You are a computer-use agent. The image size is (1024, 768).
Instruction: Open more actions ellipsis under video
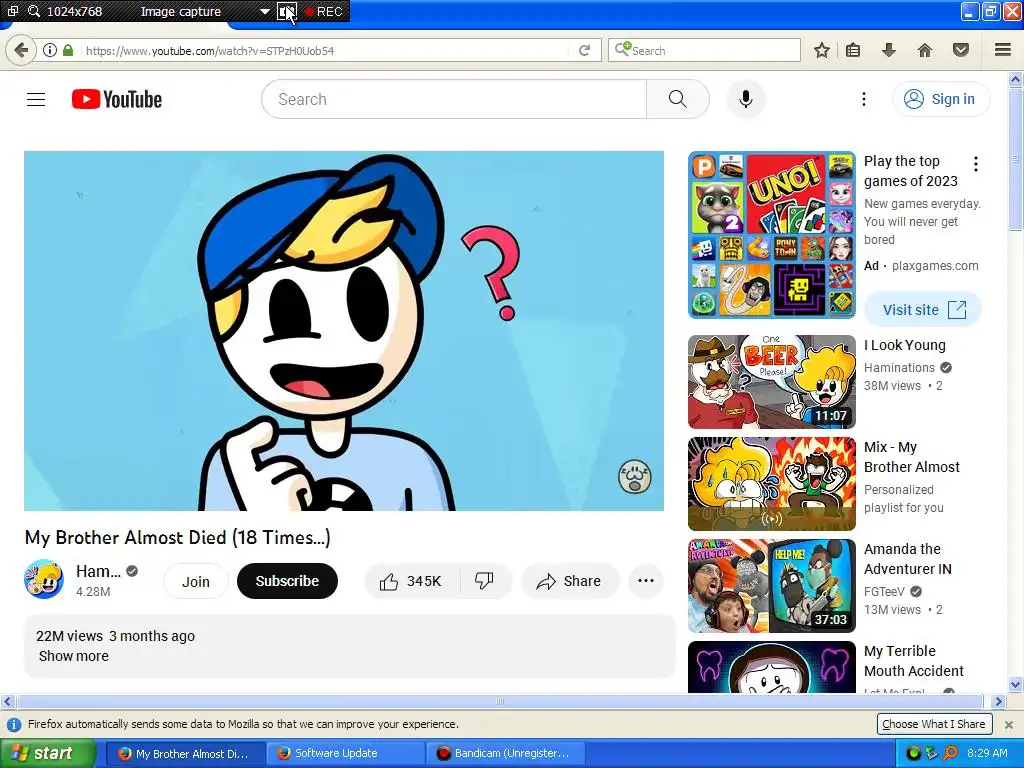pos(645,581)
